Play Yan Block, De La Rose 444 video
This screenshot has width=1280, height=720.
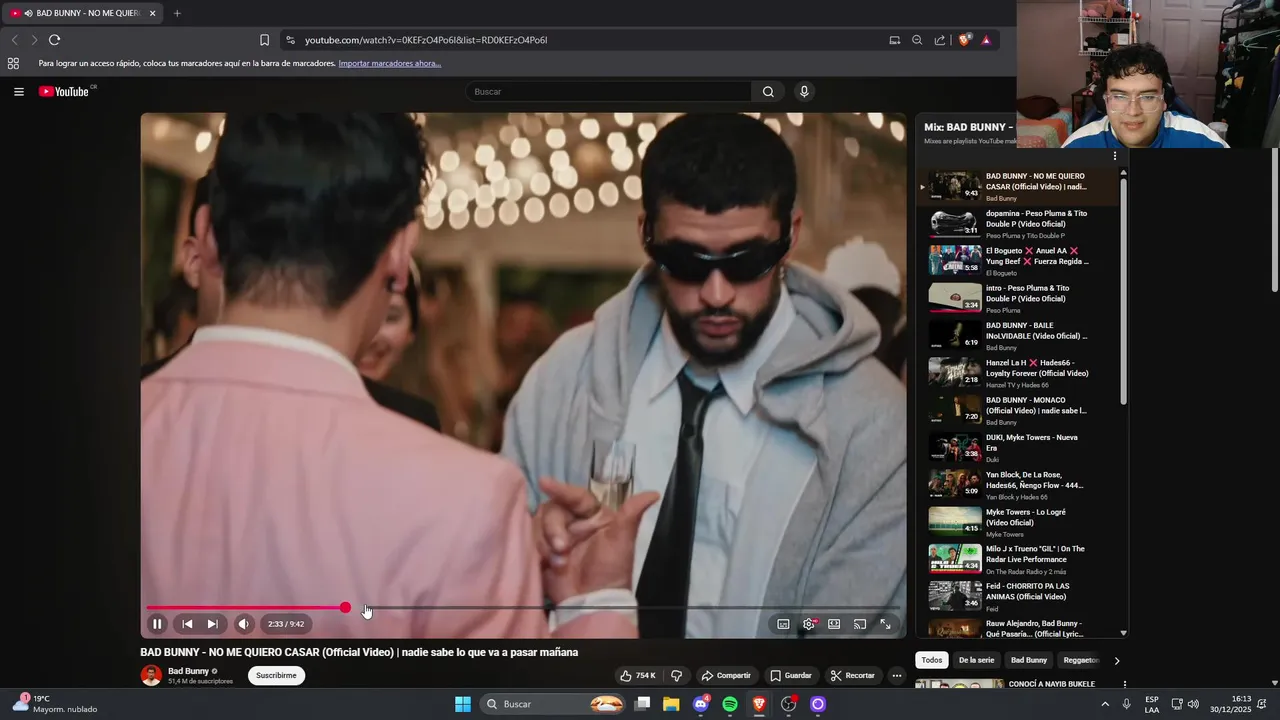coord(1018,485)
